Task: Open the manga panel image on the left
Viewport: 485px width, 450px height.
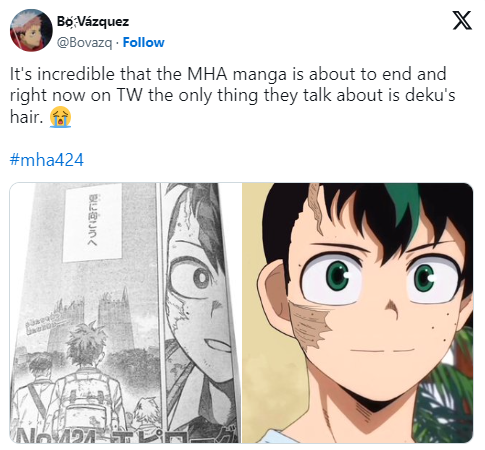Action: (125, 313)
